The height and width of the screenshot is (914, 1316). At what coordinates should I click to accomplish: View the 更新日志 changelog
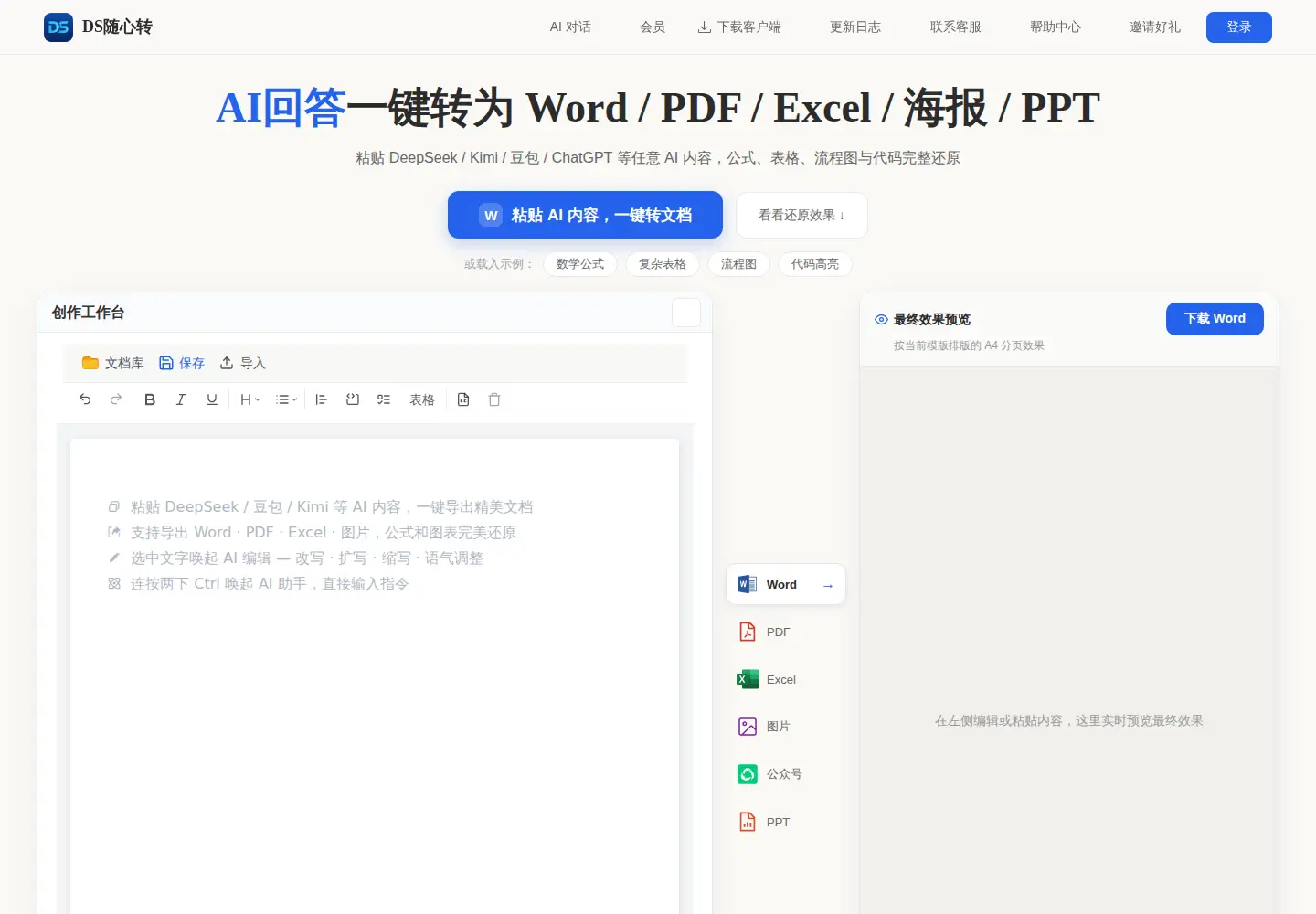(855, 27)
